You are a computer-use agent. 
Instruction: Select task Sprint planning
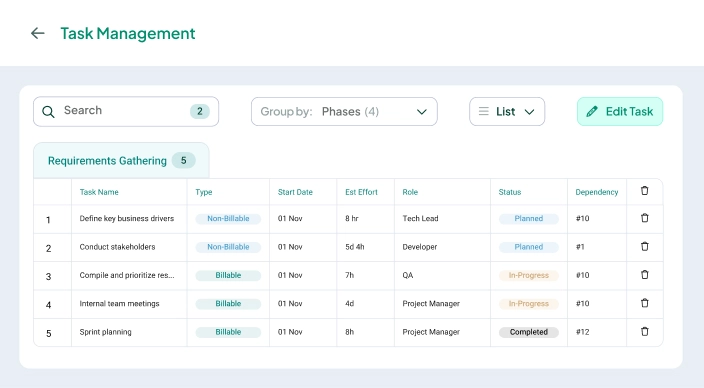[106, 332]
